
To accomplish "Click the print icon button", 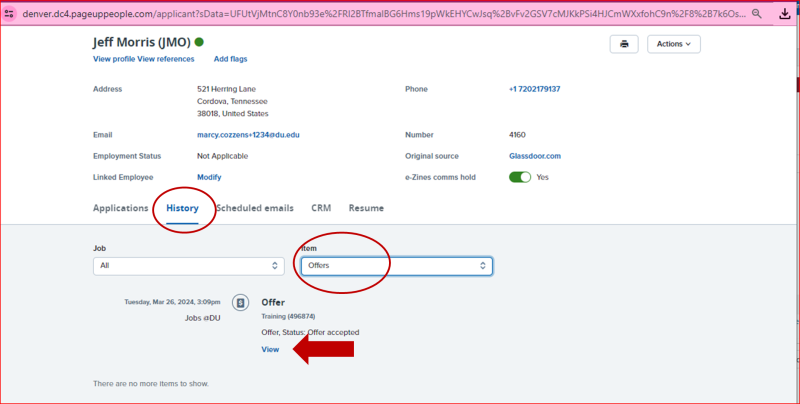I will [624, 44].
